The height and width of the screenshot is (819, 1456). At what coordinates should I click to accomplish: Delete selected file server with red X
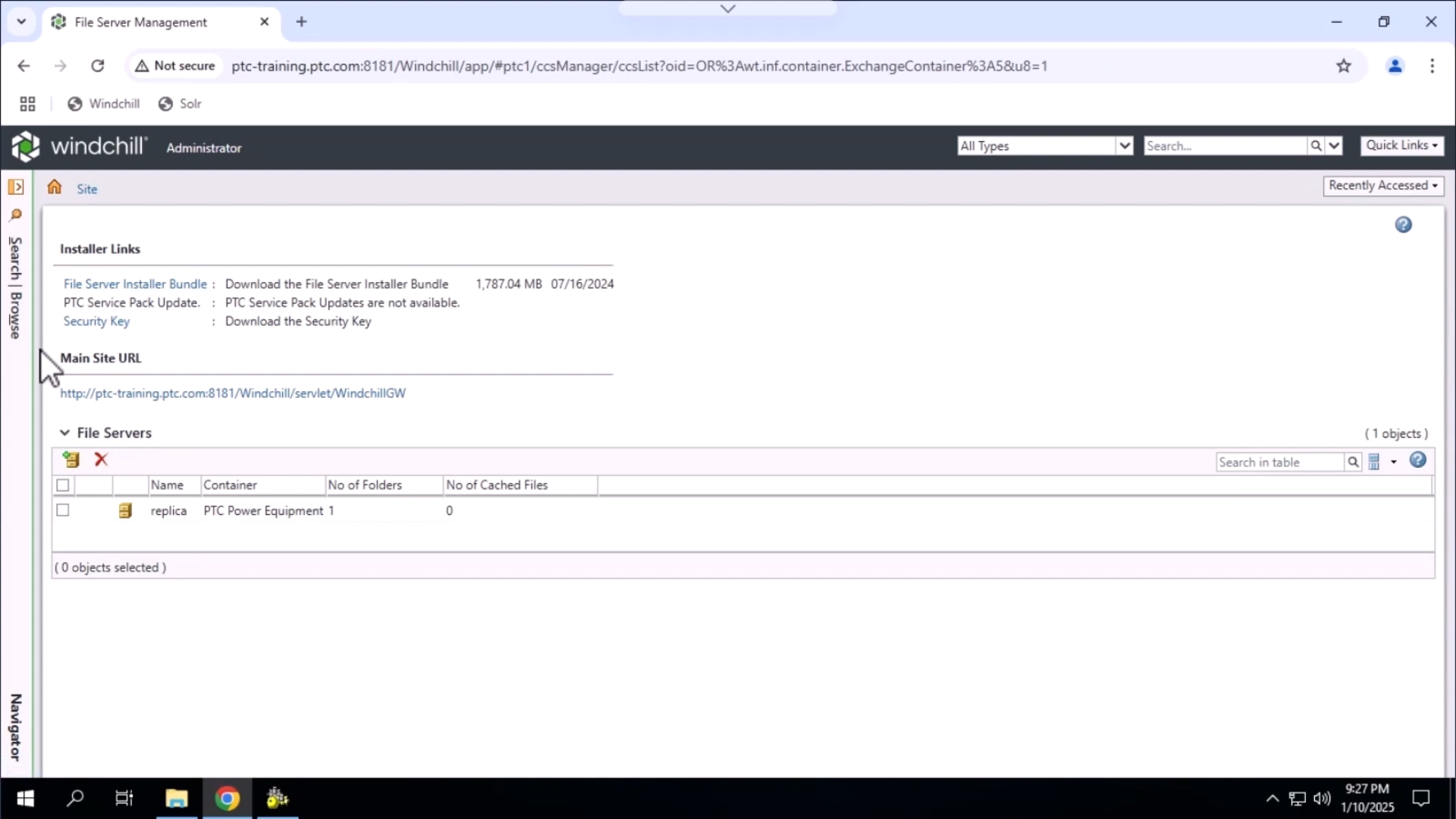[101, 460]
